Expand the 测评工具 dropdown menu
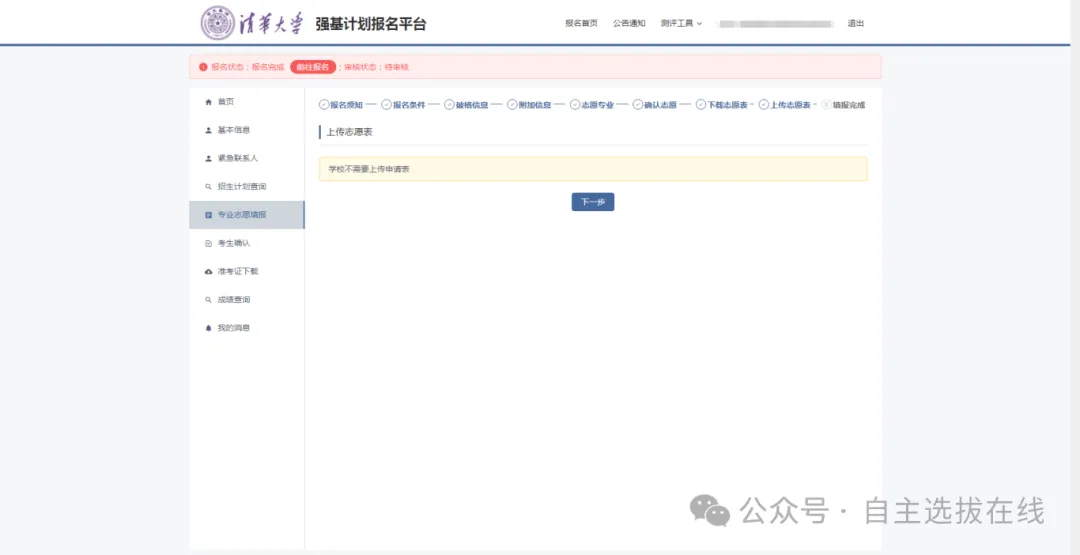1080x555 pixels. coord(681,23)
